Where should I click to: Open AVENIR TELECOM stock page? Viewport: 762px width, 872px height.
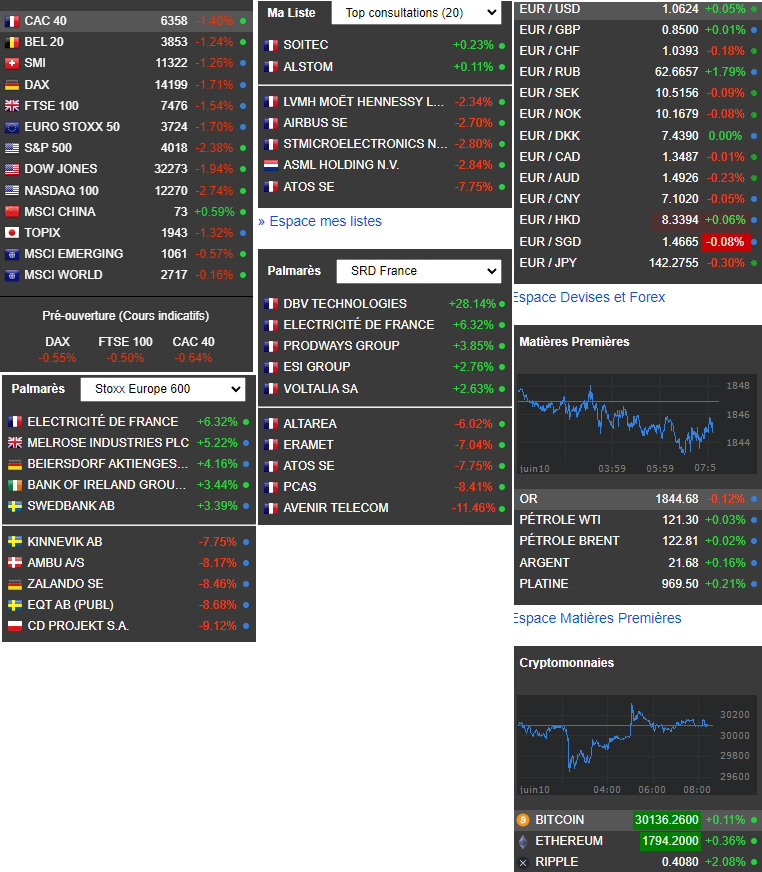point(336,508)
